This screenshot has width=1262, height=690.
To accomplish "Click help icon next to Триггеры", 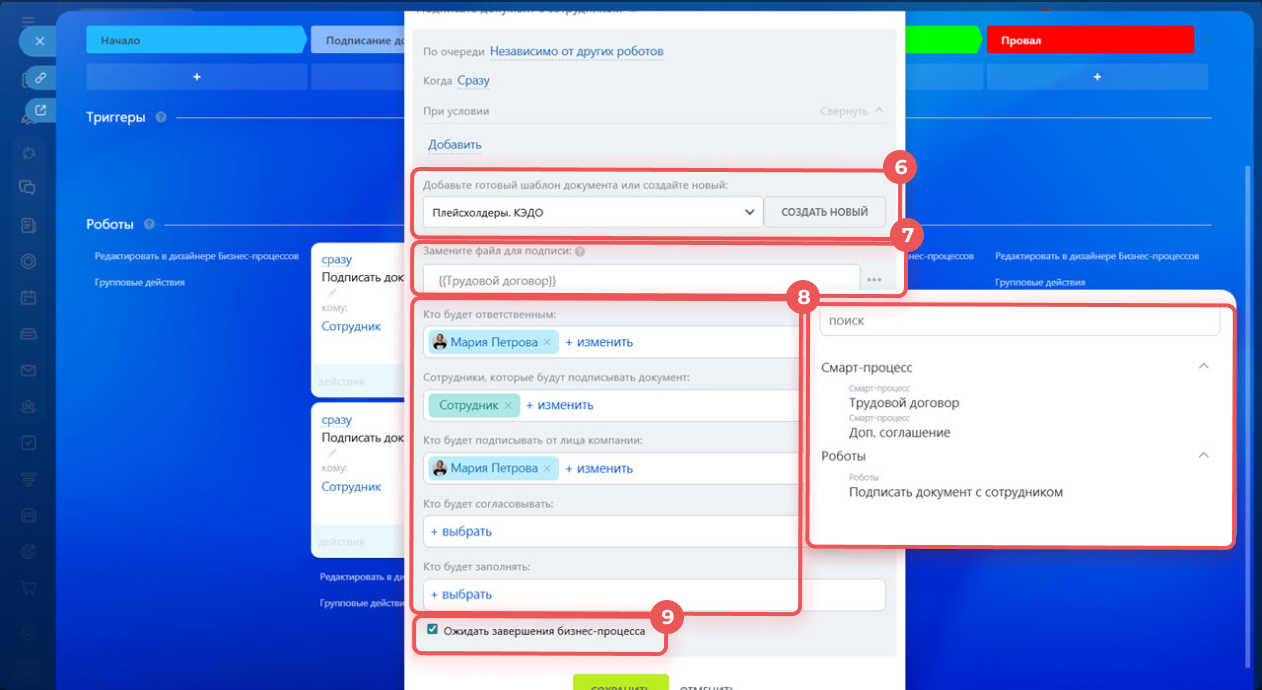I will click(x=161, y=117).
